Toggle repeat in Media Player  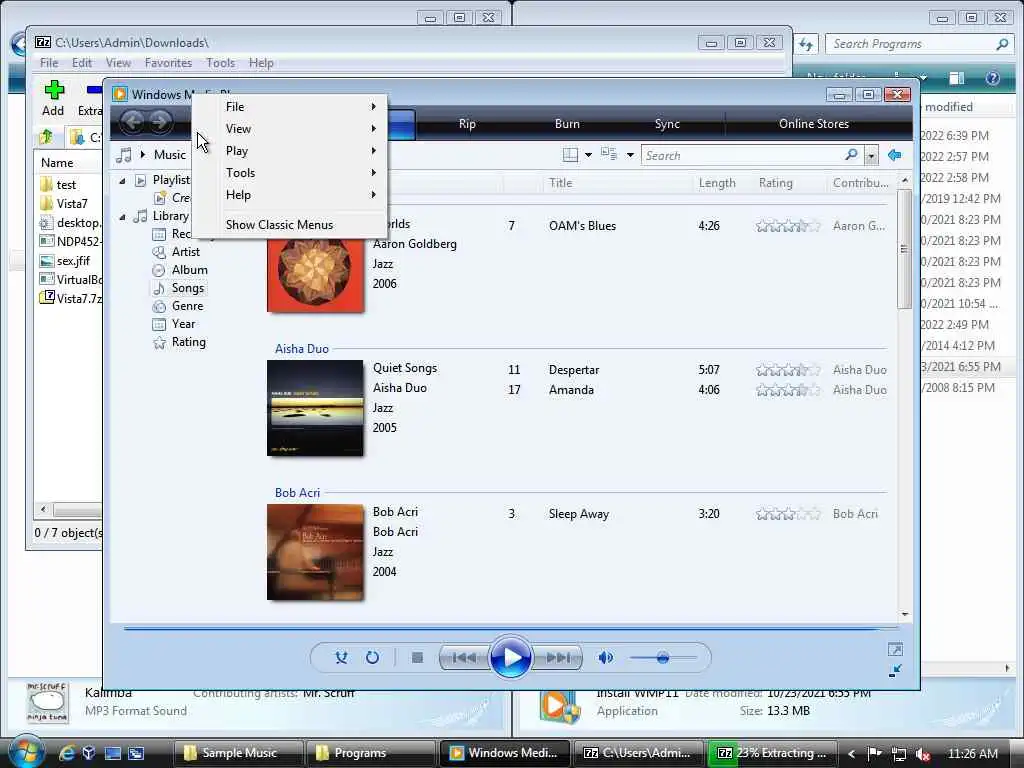(x=372, y=658)
